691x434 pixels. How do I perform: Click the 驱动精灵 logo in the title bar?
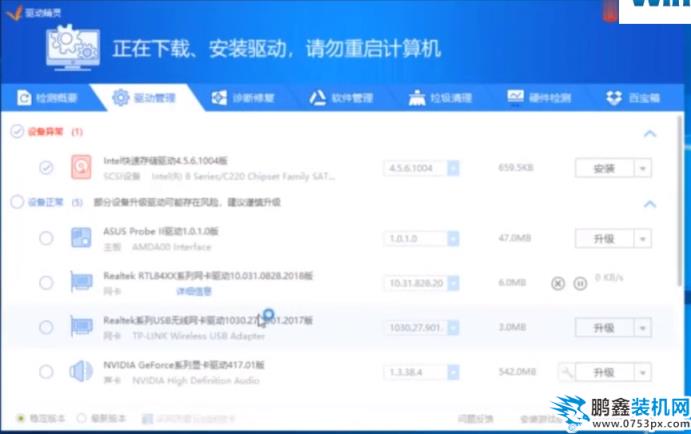point(33,12)
